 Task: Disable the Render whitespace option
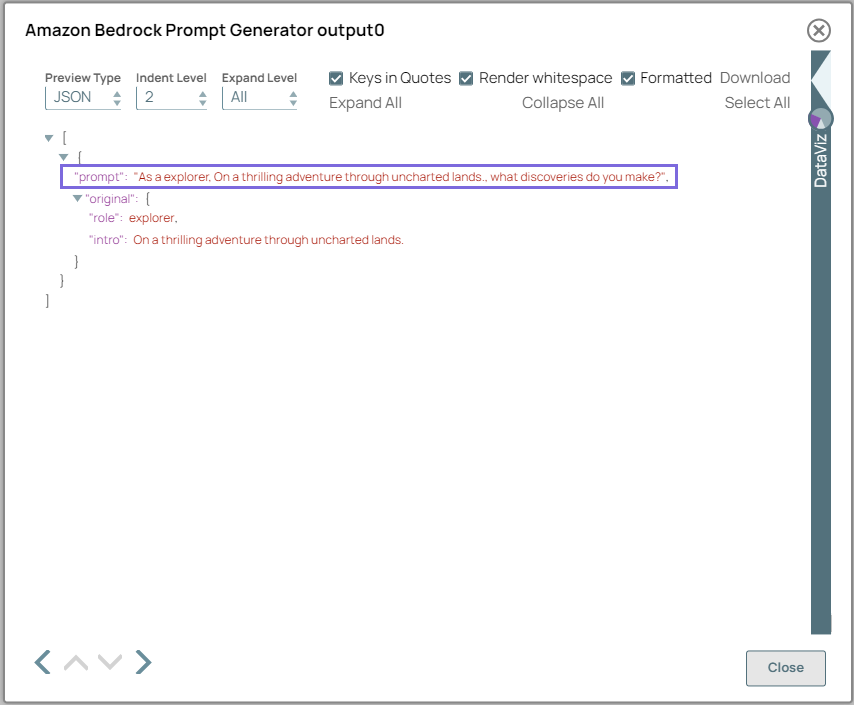[x=466, y=77]
